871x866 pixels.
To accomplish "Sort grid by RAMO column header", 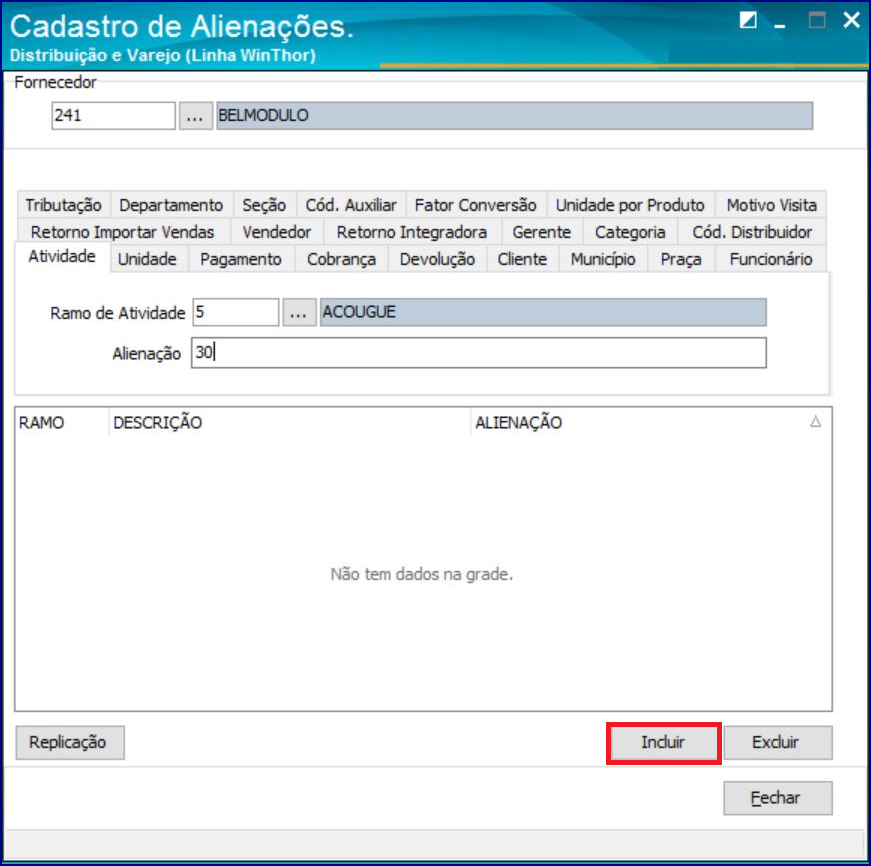I will tap(62, 423).
